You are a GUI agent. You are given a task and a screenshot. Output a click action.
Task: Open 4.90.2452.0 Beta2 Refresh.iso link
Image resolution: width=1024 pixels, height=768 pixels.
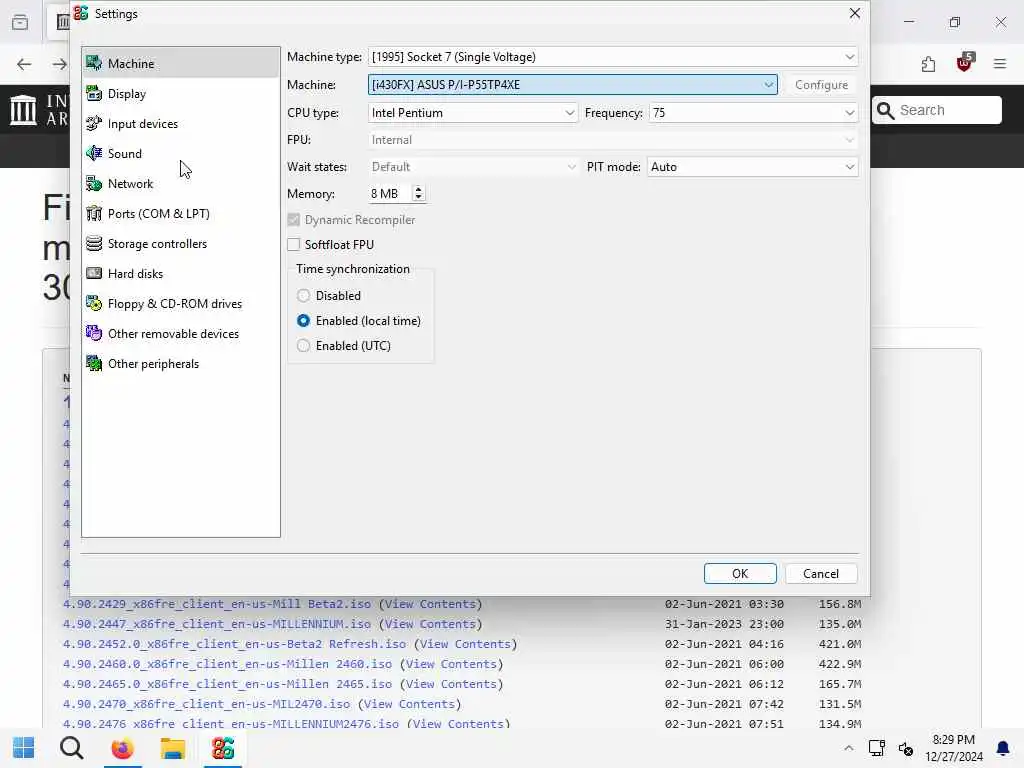(234, 644)
